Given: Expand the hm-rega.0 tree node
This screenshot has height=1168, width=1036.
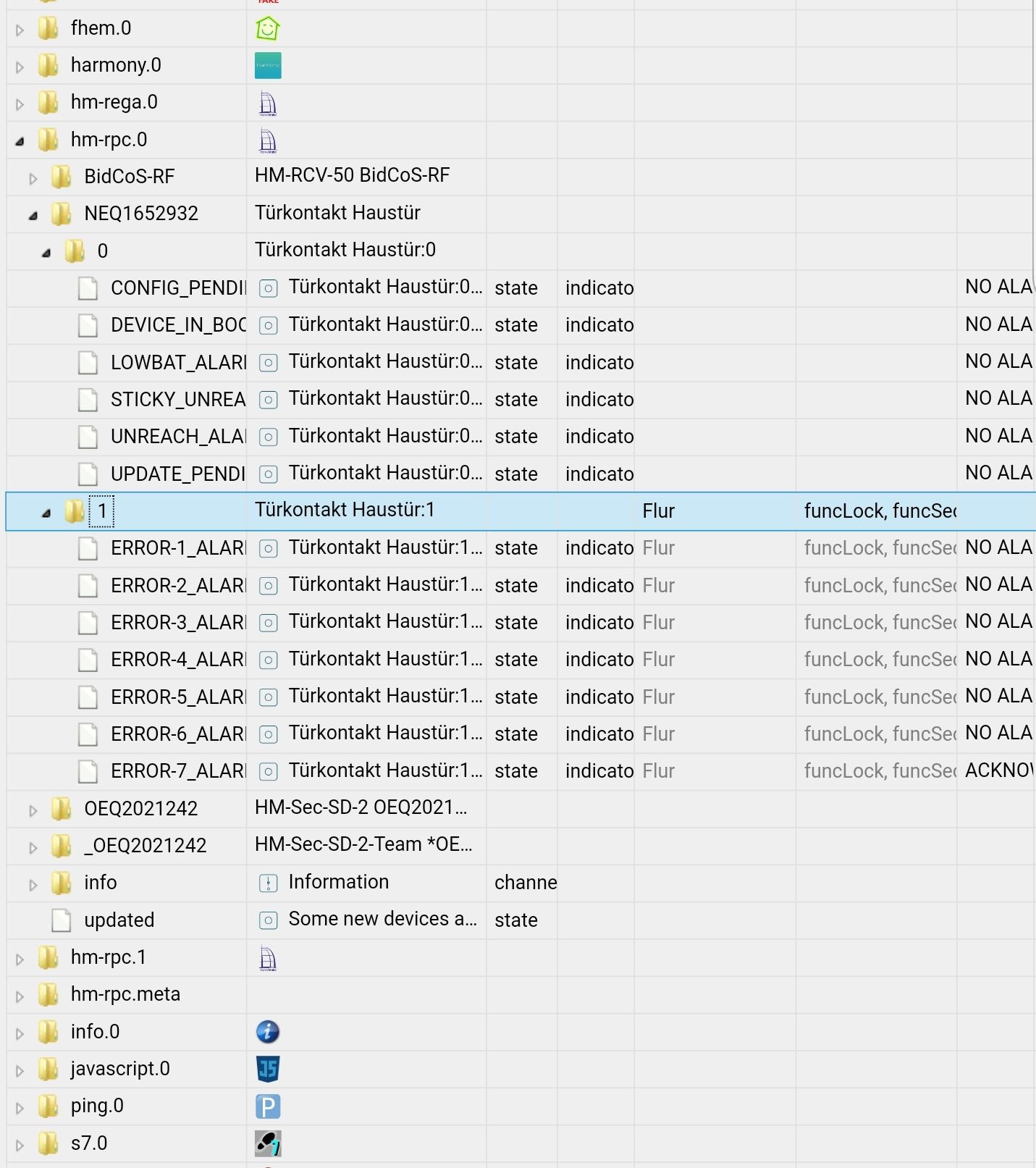Looking at the screenshot, I should coord(20,104).
